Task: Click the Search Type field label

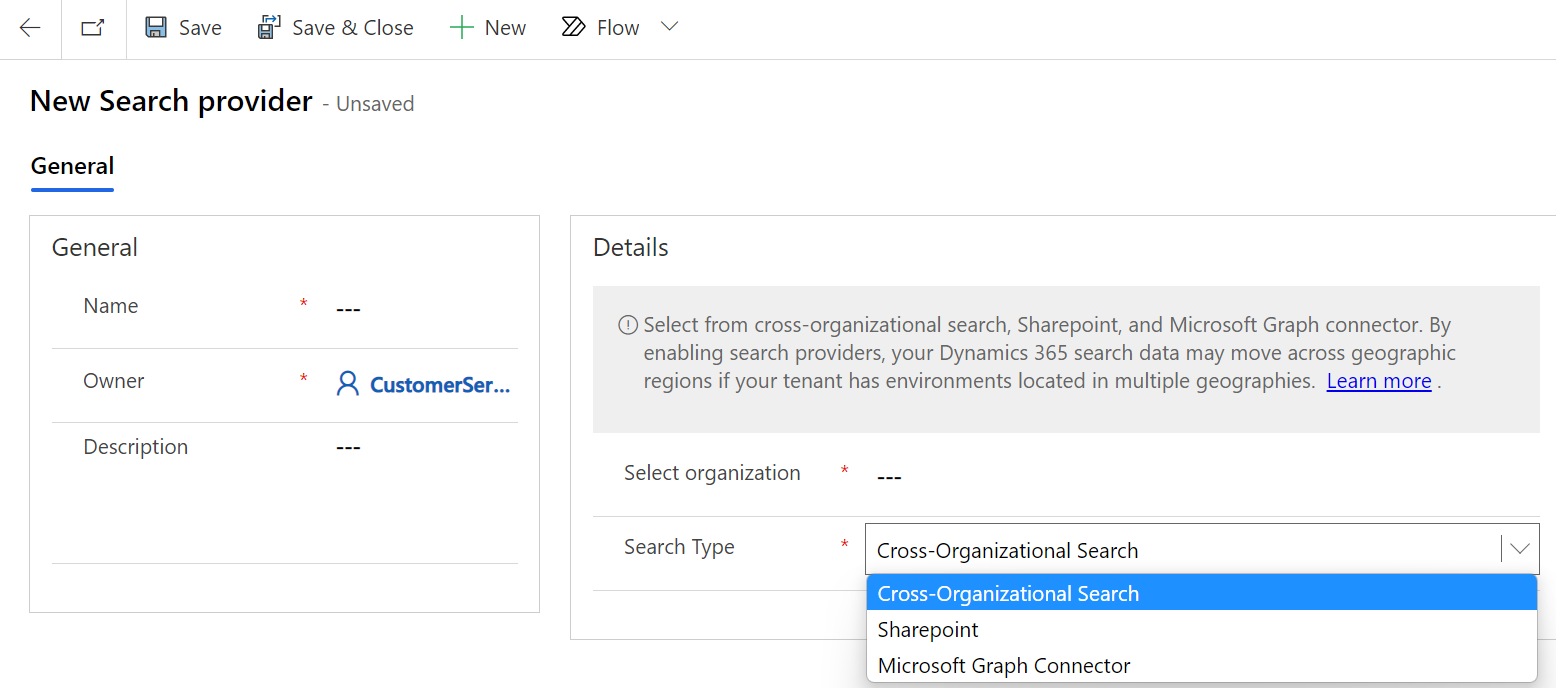Action: (x=679, y=547)
